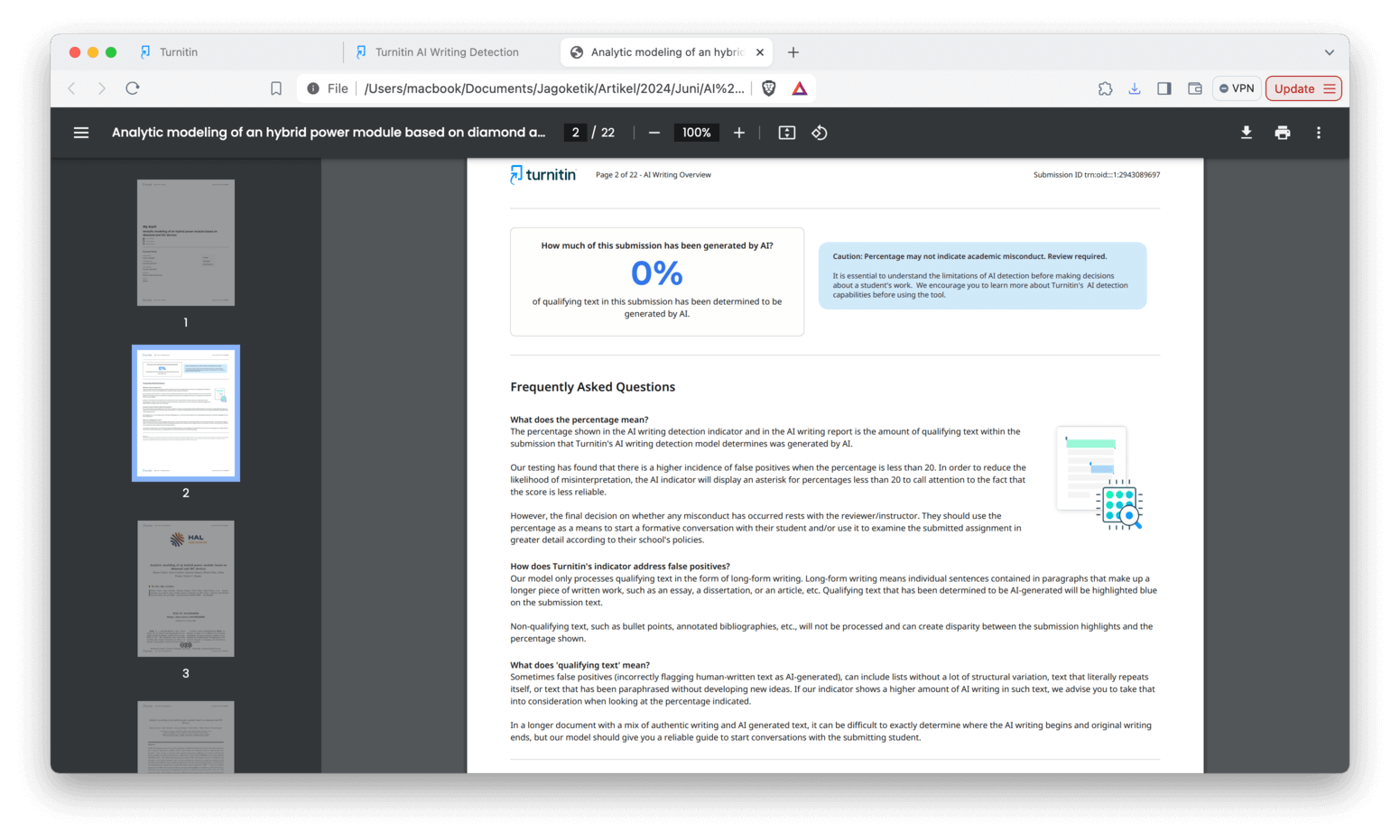The height and width of the screenshot is (840, 1400).
Task: Open the downloads list
Action: pyautogui.click(x=1134, y=88)
